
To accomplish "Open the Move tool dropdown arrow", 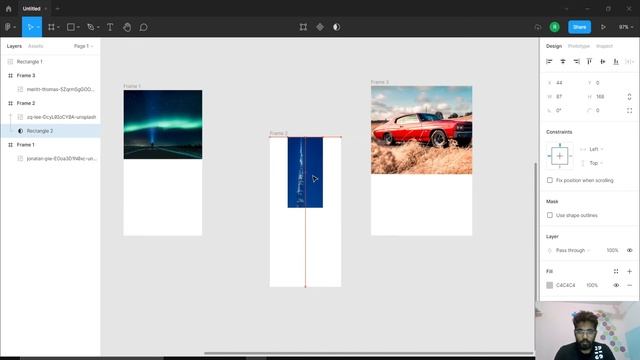I will 38,27.
